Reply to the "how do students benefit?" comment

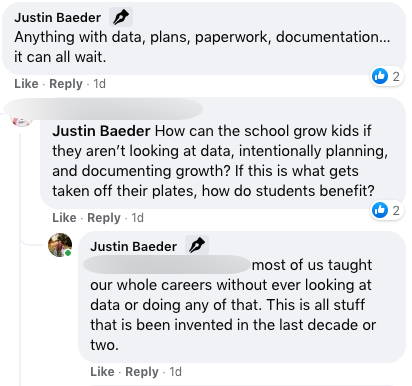(104, 218)
